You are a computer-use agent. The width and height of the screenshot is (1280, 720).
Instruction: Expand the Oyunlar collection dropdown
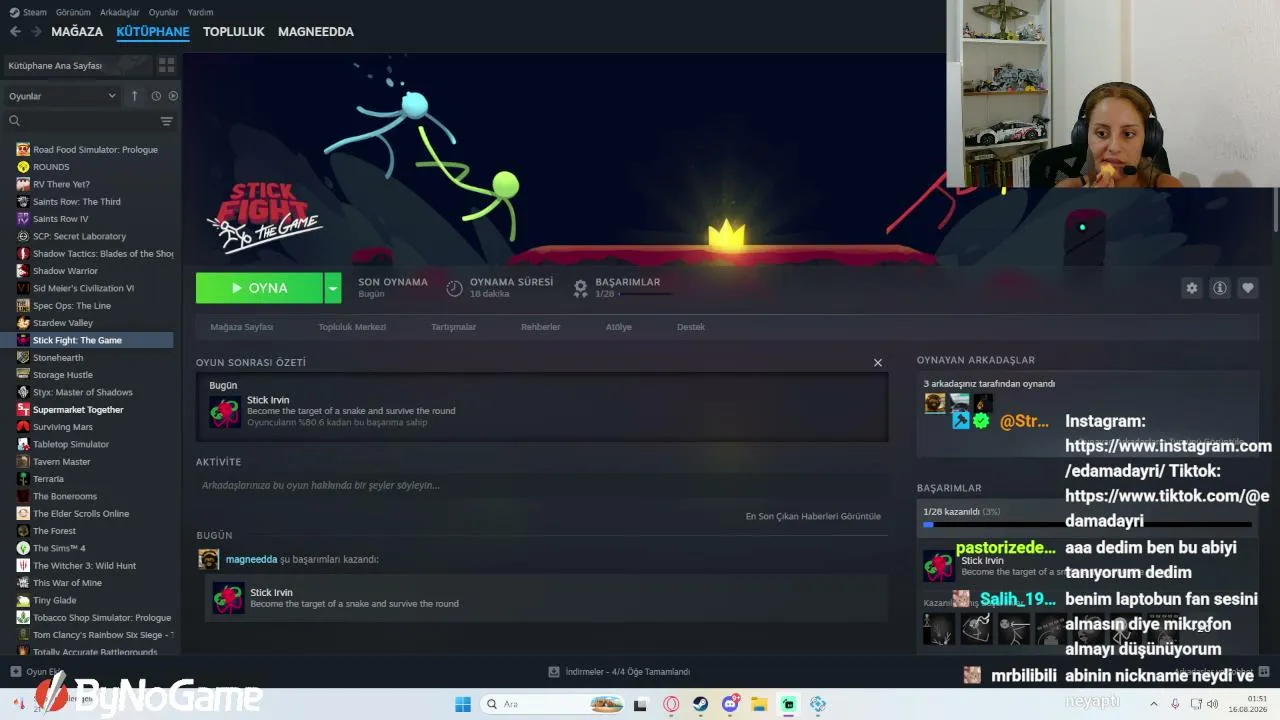tap(62, 96)
